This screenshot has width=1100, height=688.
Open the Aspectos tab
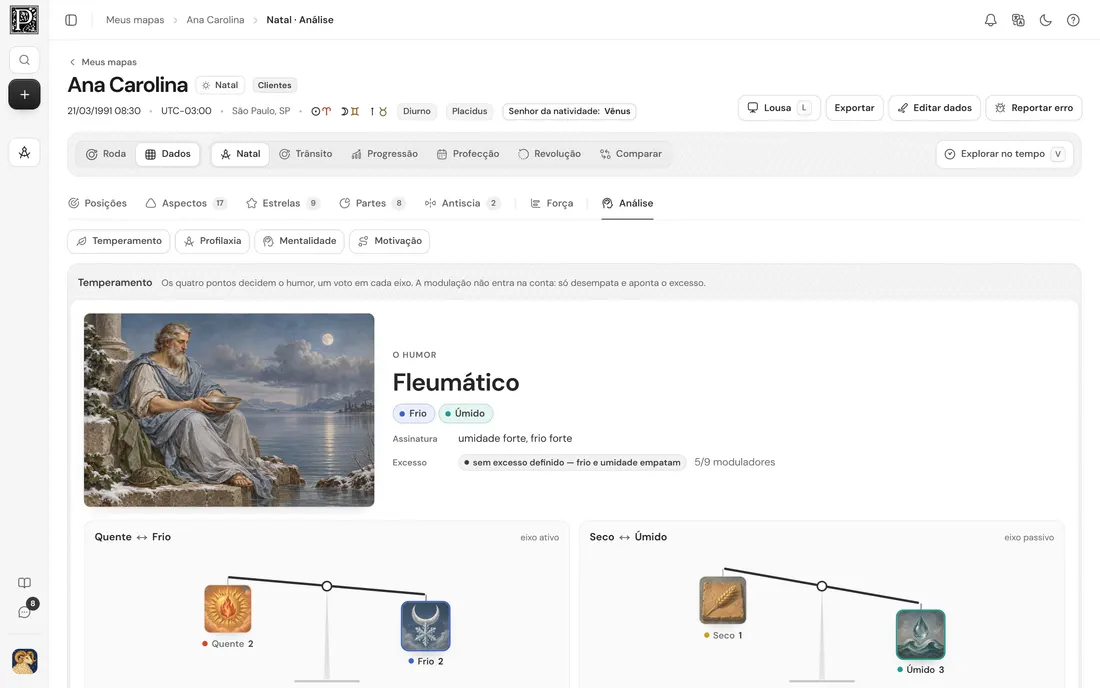pyautogui.click(x=185, y=203)
